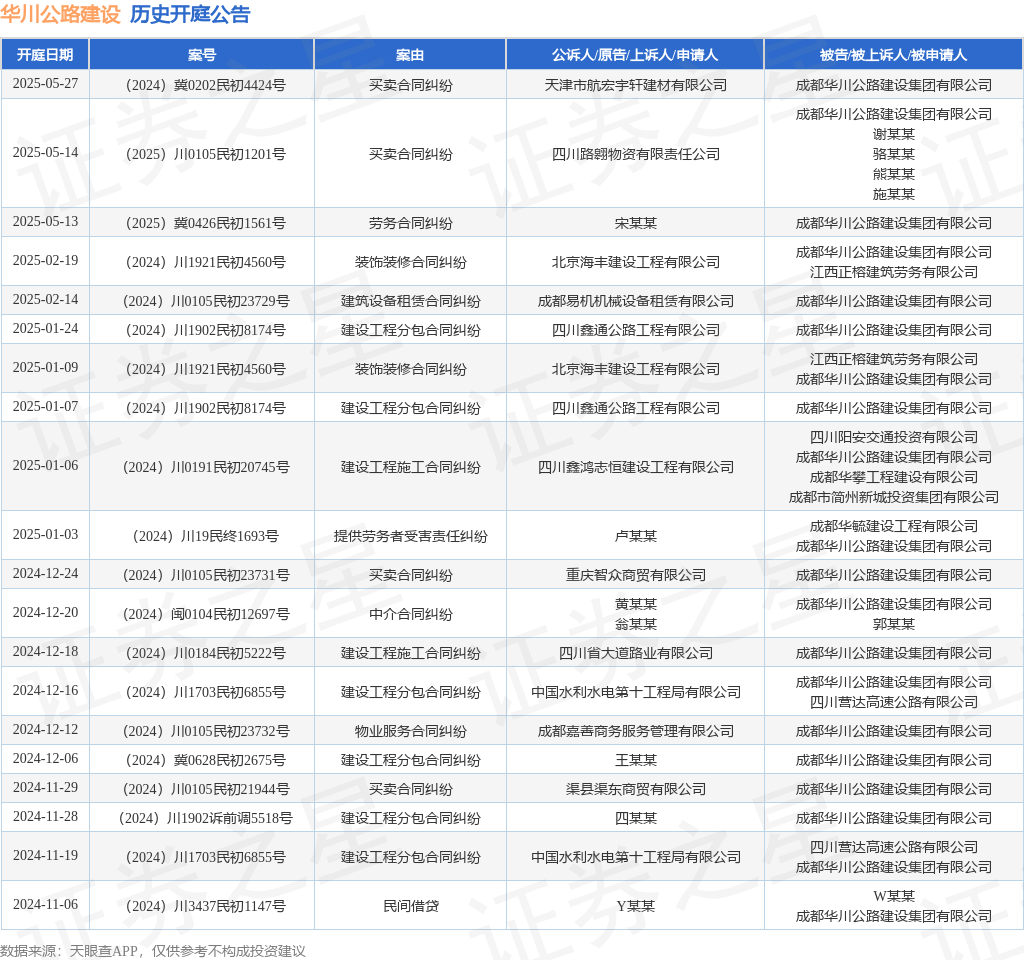The height and width of the screenshot is (960, 1024).
Task: Click defendant W某某
Action: pyautogui.click(x=893, y=896)
